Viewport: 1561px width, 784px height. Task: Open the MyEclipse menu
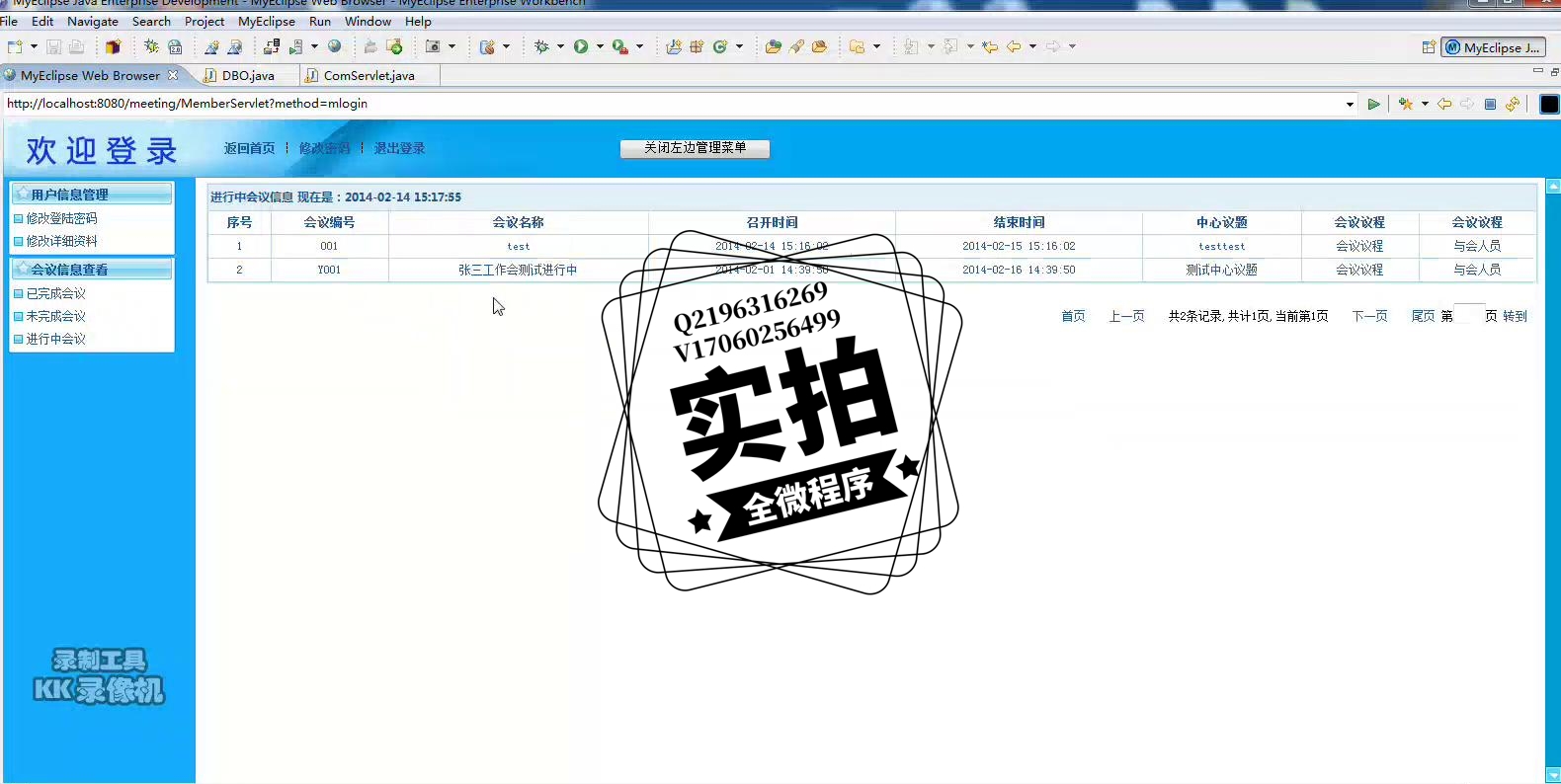(x=267, y=21)
